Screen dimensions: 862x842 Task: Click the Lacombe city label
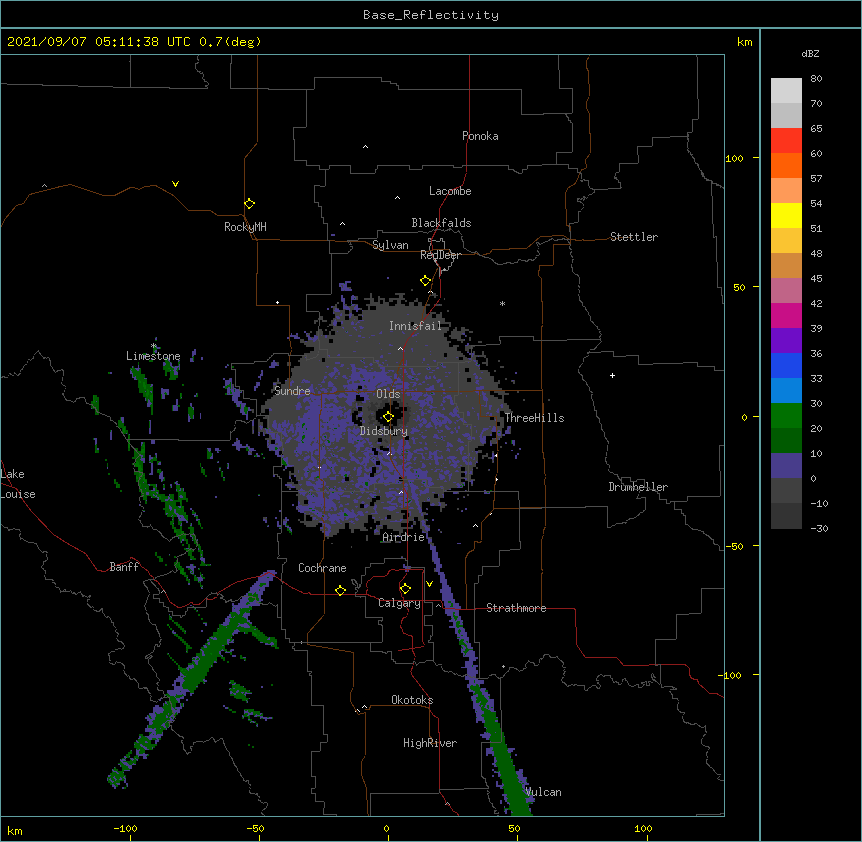coord(450,191)
